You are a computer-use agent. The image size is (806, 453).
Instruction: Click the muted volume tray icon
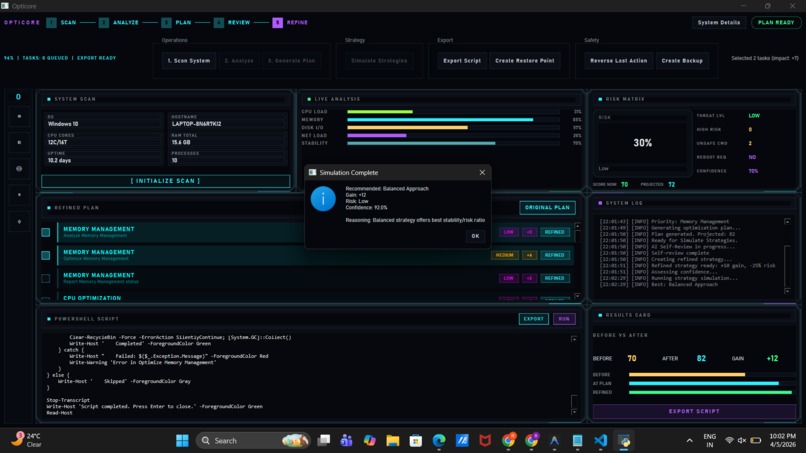(742, 440)
